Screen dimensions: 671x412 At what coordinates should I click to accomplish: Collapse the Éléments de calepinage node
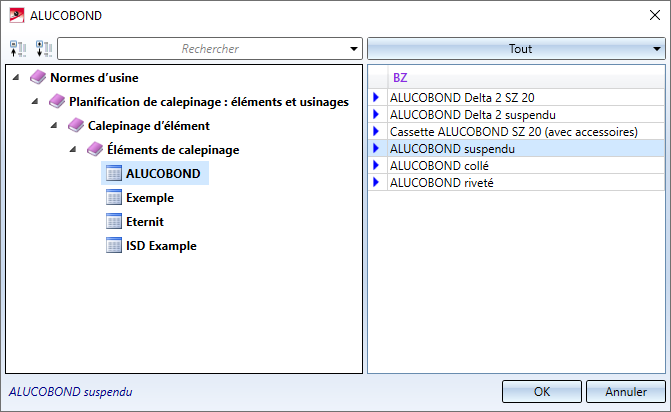tap(73, 149)
